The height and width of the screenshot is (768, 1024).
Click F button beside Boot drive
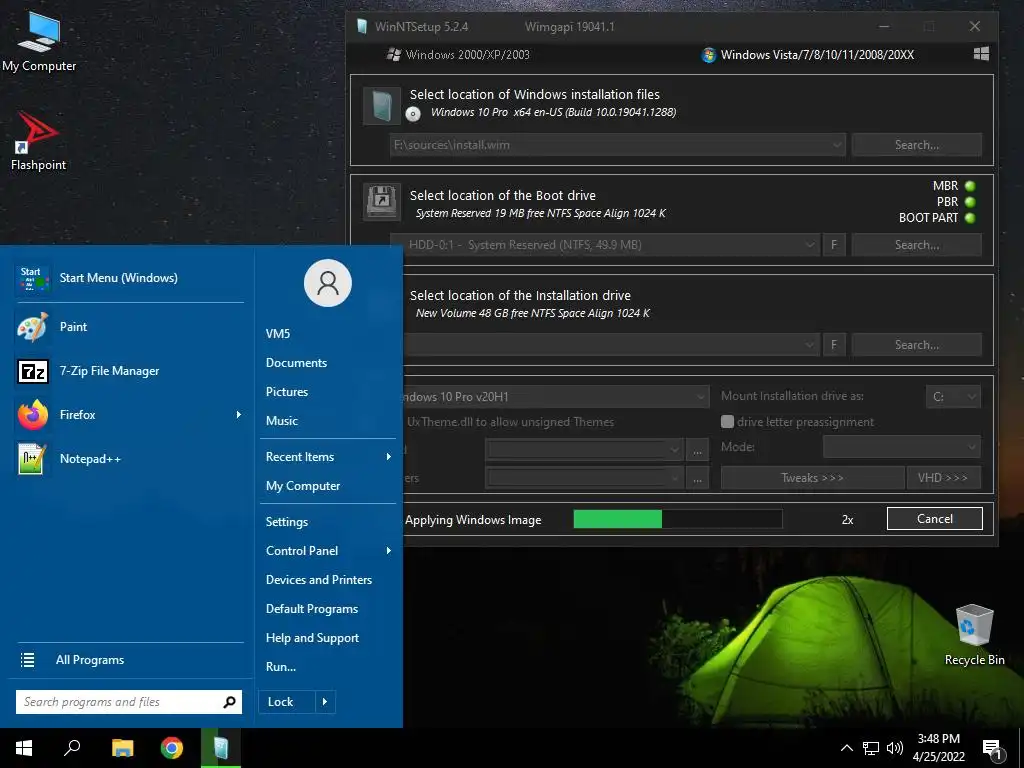click(834, 245)
